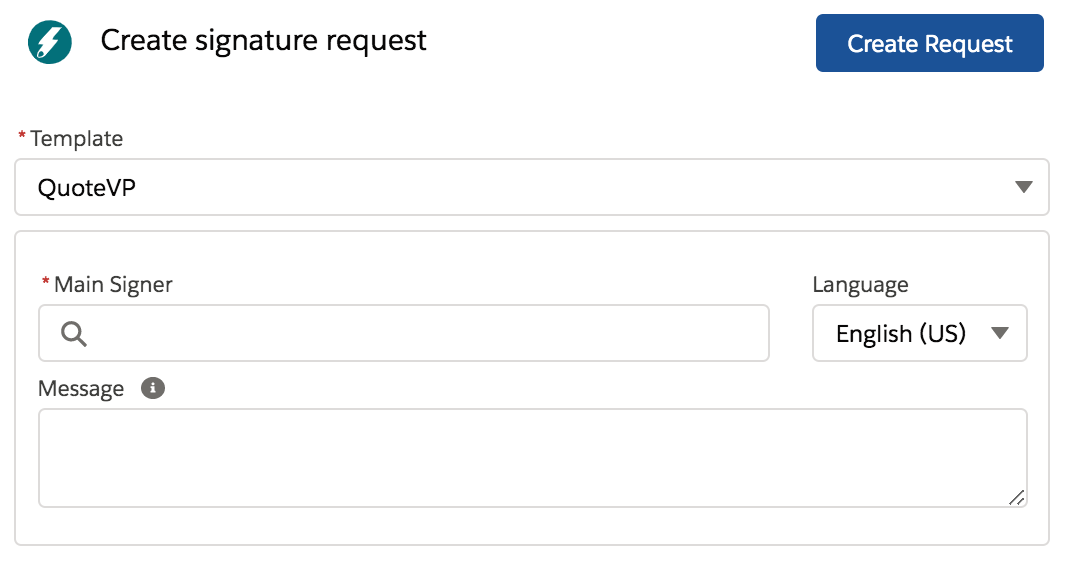
Task: Click the Message label text
Action: [81, 388]
